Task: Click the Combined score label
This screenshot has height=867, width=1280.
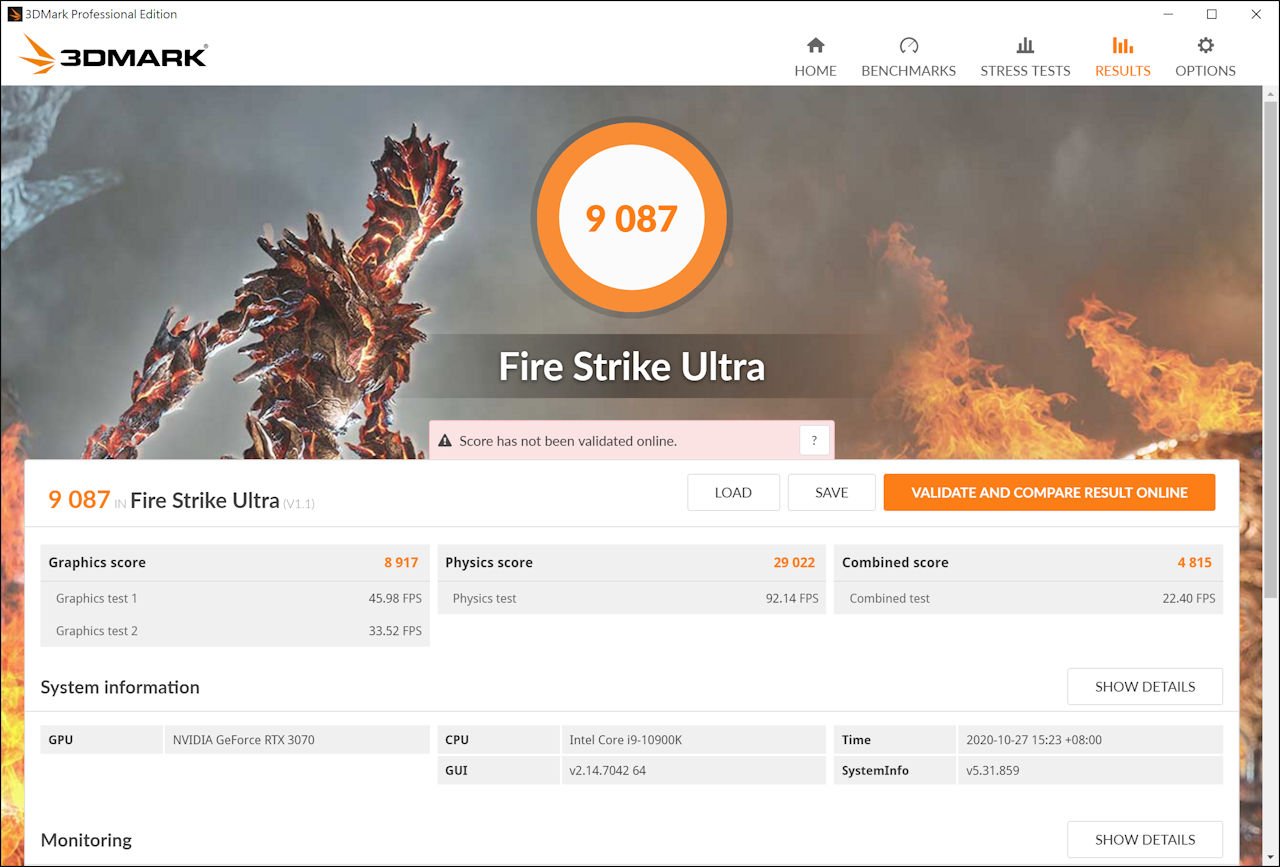Action: [895, 563]
